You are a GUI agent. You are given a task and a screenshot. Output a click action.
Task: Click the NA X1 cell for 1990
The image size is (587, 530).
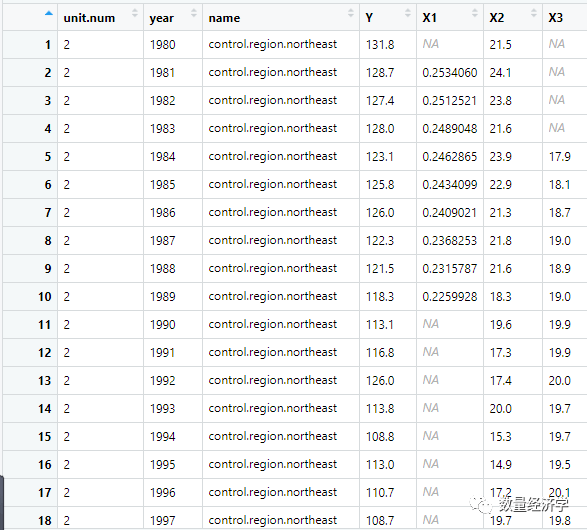(450, 324)
